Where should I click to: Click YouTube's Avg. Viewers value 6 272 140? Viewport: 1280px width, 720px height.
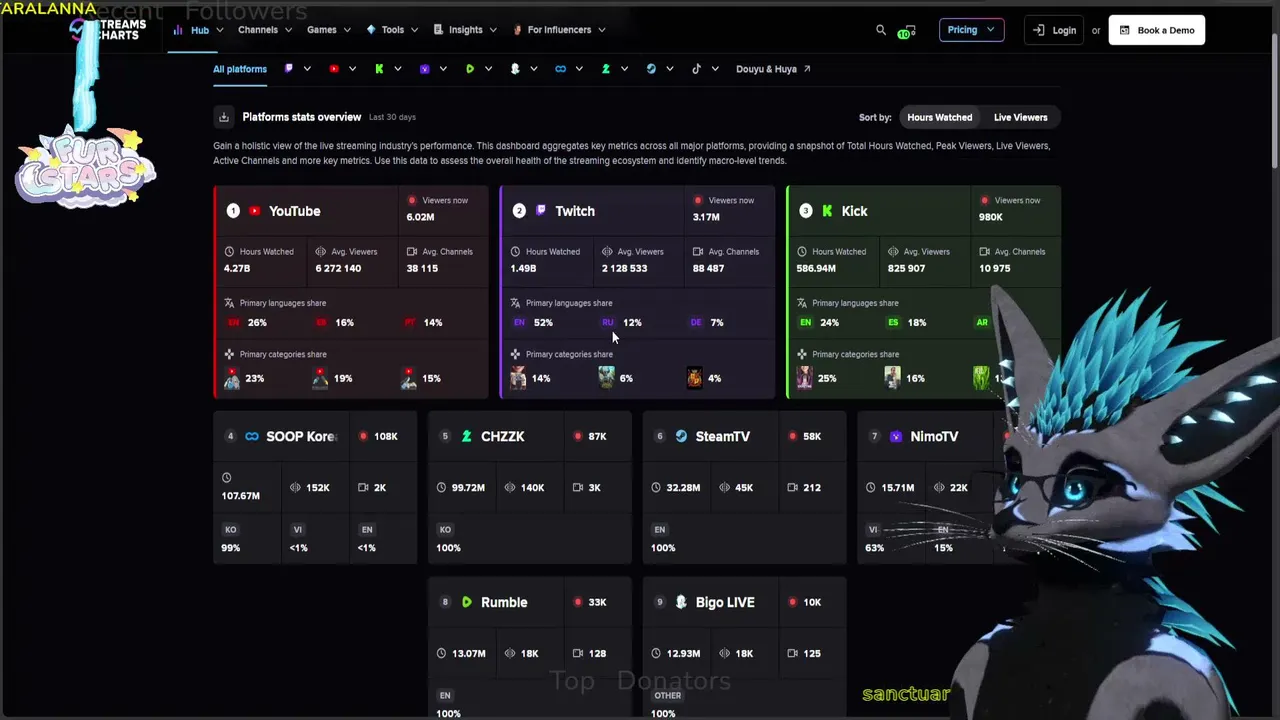point(338,268)
